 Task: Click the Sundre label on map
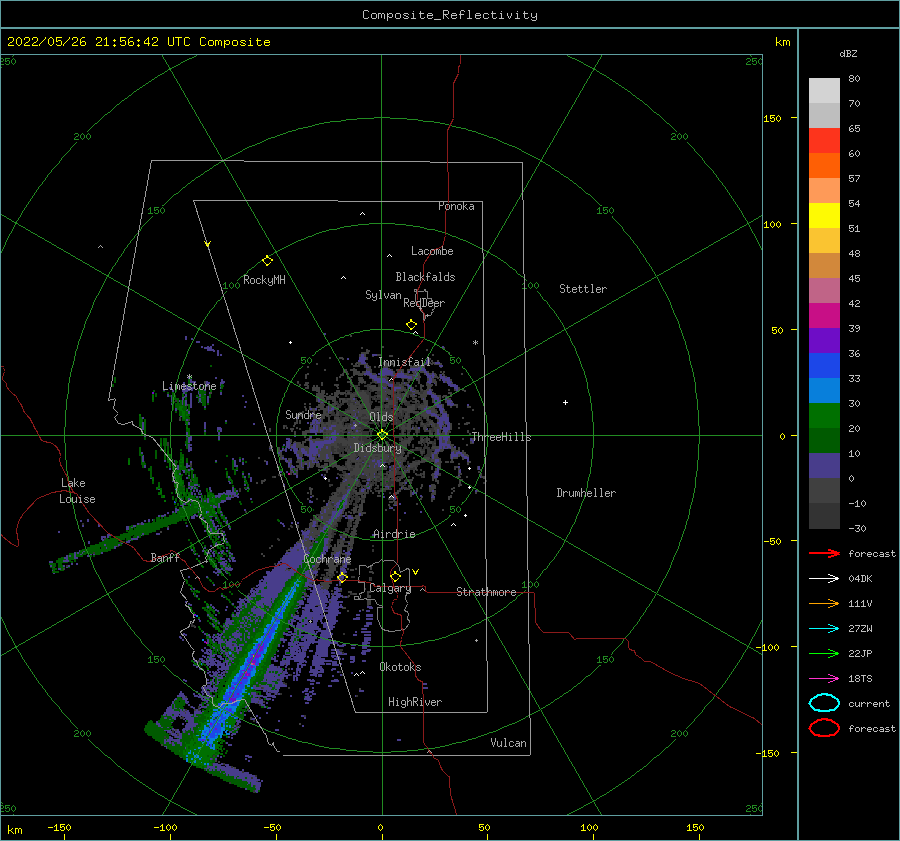(303, 414)
